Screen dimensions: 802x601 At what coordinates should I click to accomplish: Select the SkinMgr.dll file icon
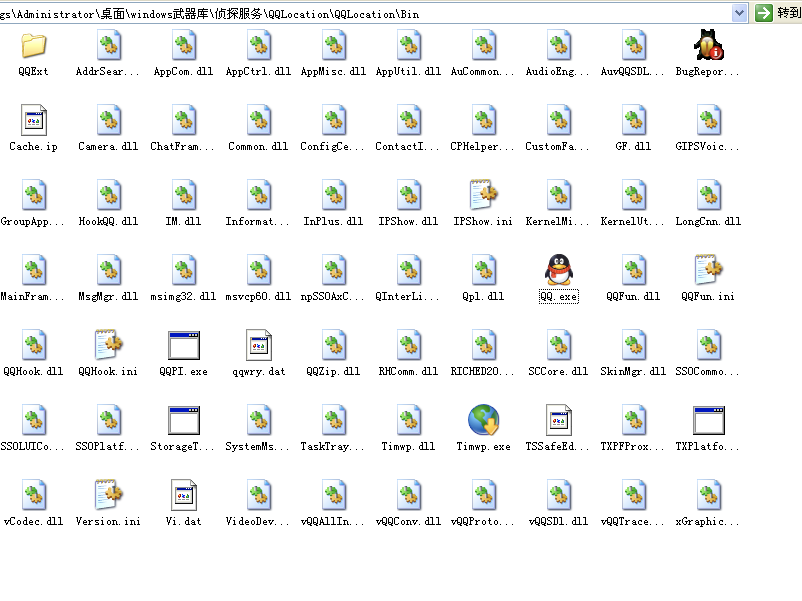(634, 345)
